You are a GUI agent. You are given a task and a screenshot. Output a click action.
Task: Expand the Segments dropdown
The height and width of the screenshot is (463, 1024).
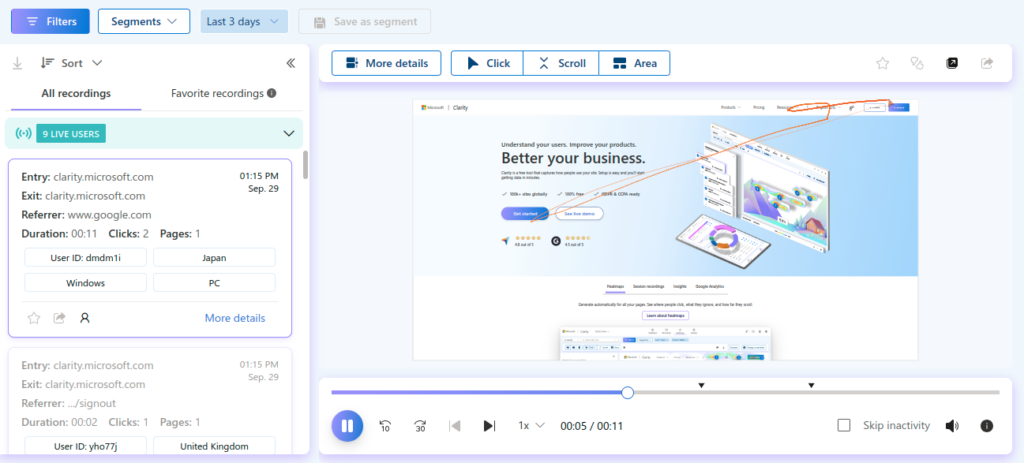[x=144, y=22]
